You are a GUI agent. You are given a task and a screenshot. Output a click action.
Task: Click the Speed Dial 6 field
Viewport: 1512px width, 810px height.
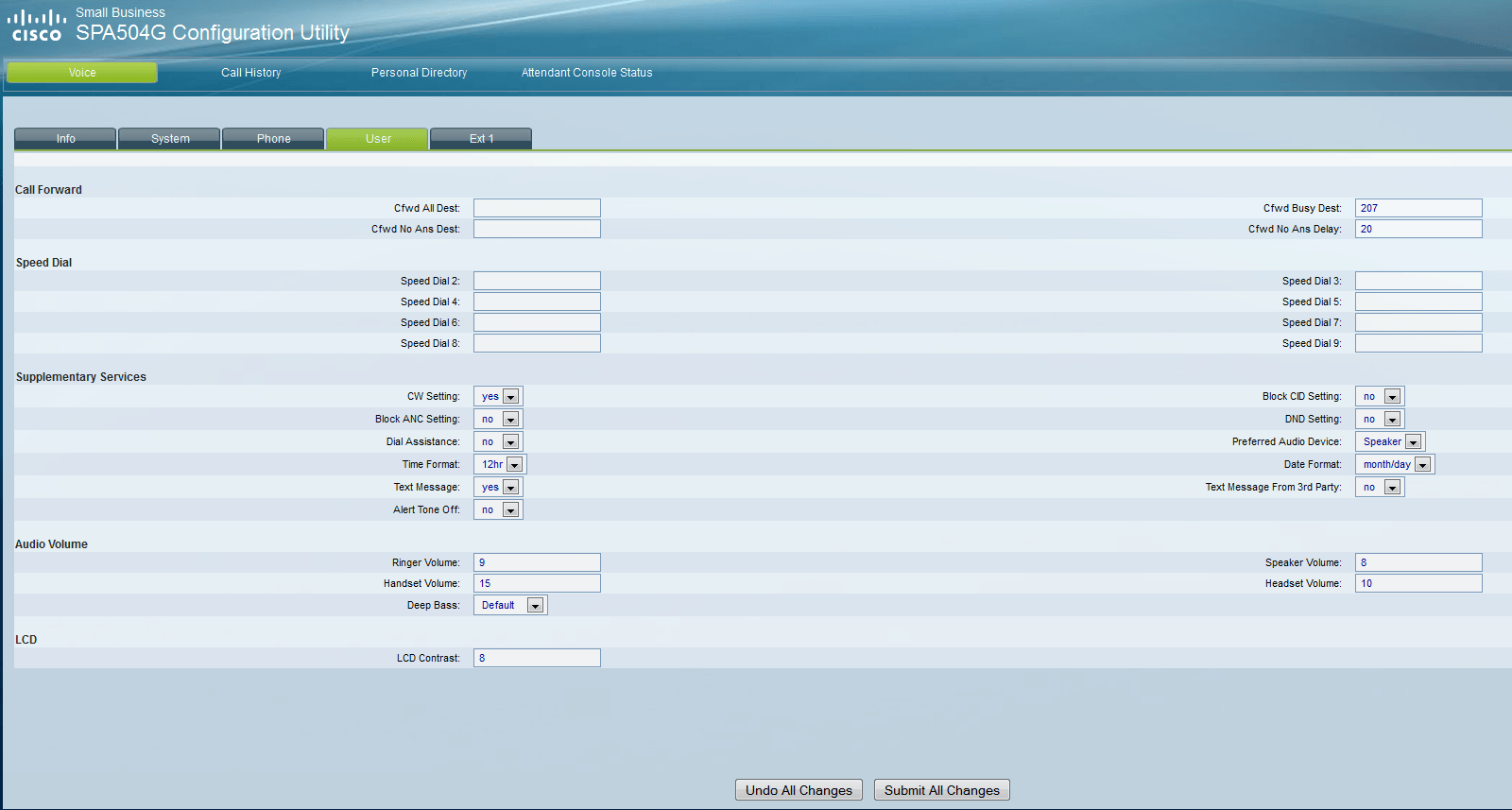[x=537, y=322]
